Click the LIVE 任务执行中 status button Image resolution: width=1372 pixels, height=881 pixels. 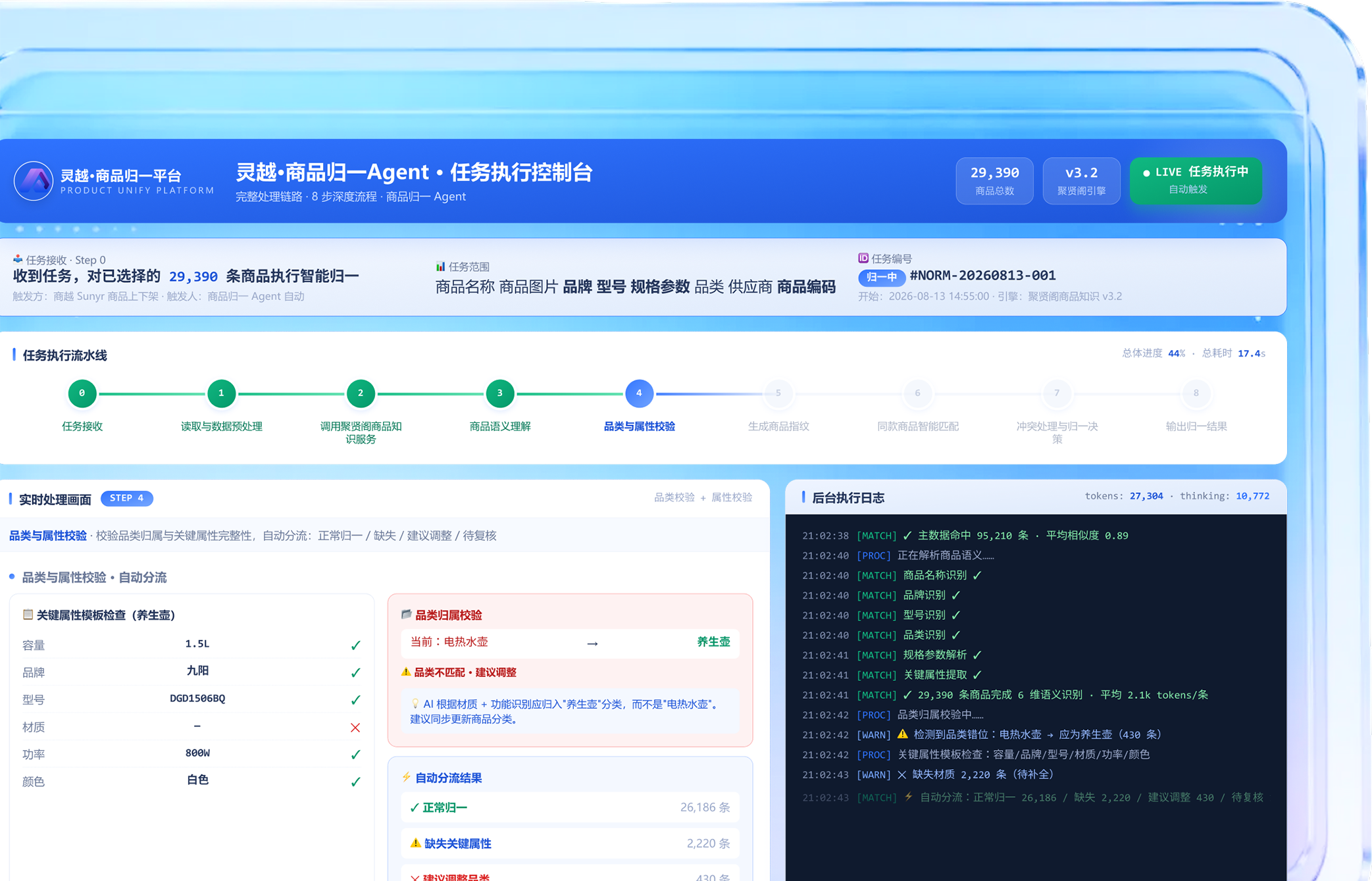[x=1196, y=180]
